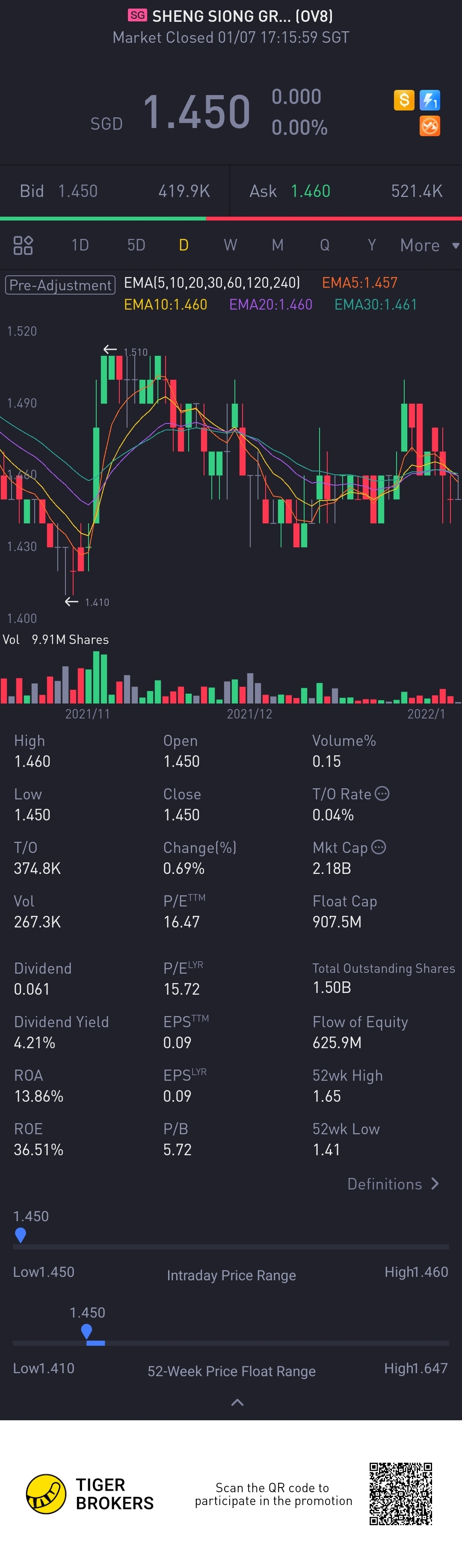Viewport: 462px width, 1568px height.
Task: Toggle the Pre-Adjustment price setting
Action: coord(60,285)
